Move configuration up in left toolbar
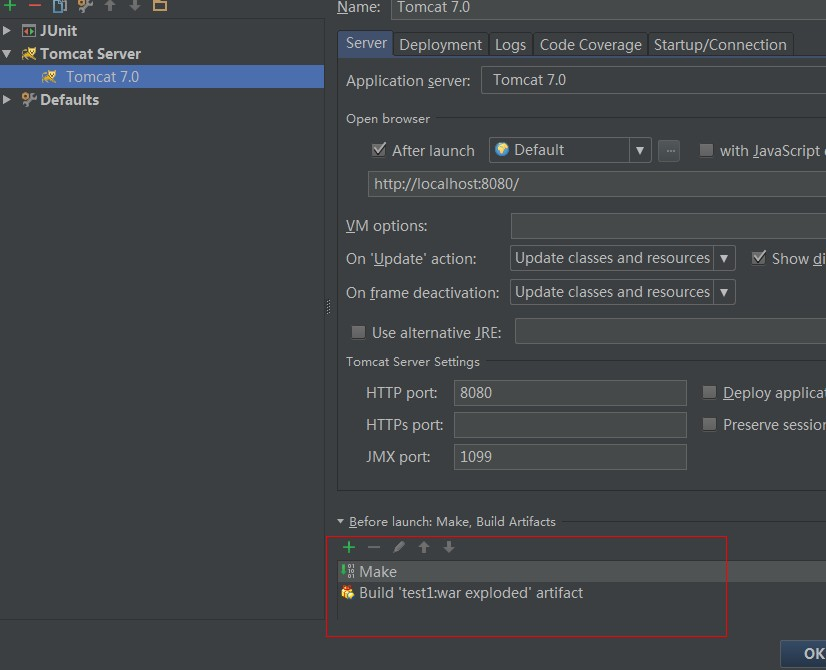 click(110, 6)
